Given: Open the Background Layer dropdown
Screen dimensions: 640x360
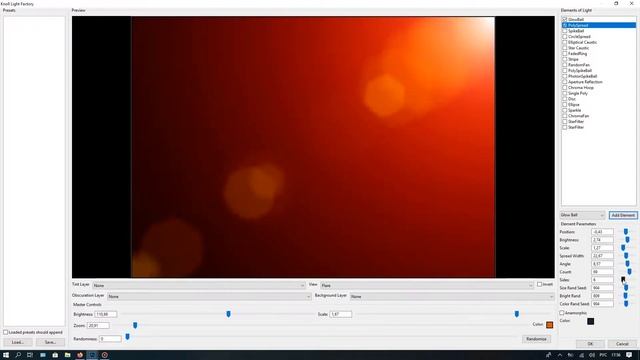Looking at the screenshot, I should (x=452, y=296).
